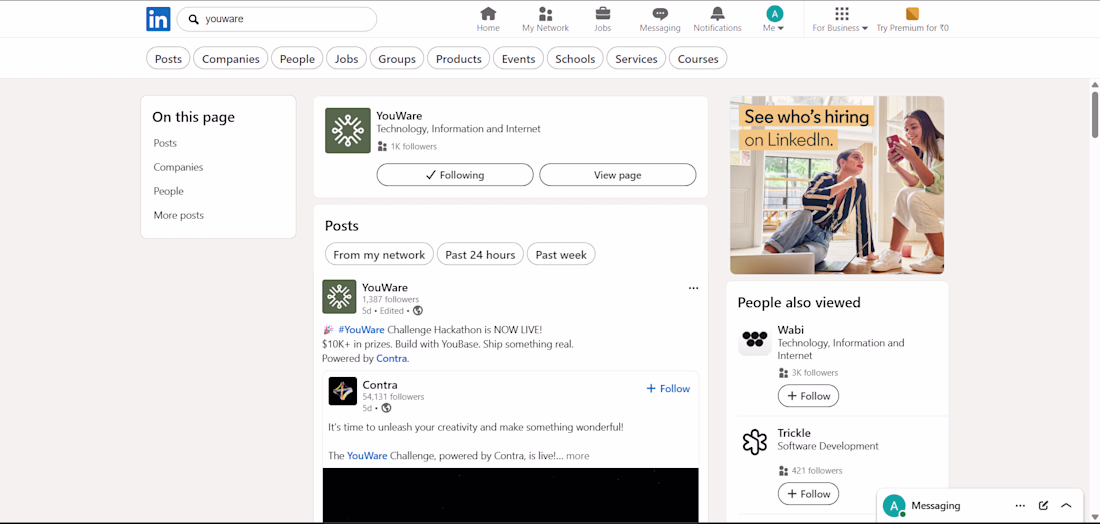Expand post text with more
The width and height of the screenshot is (1100, 524).
tap(578, 456)
